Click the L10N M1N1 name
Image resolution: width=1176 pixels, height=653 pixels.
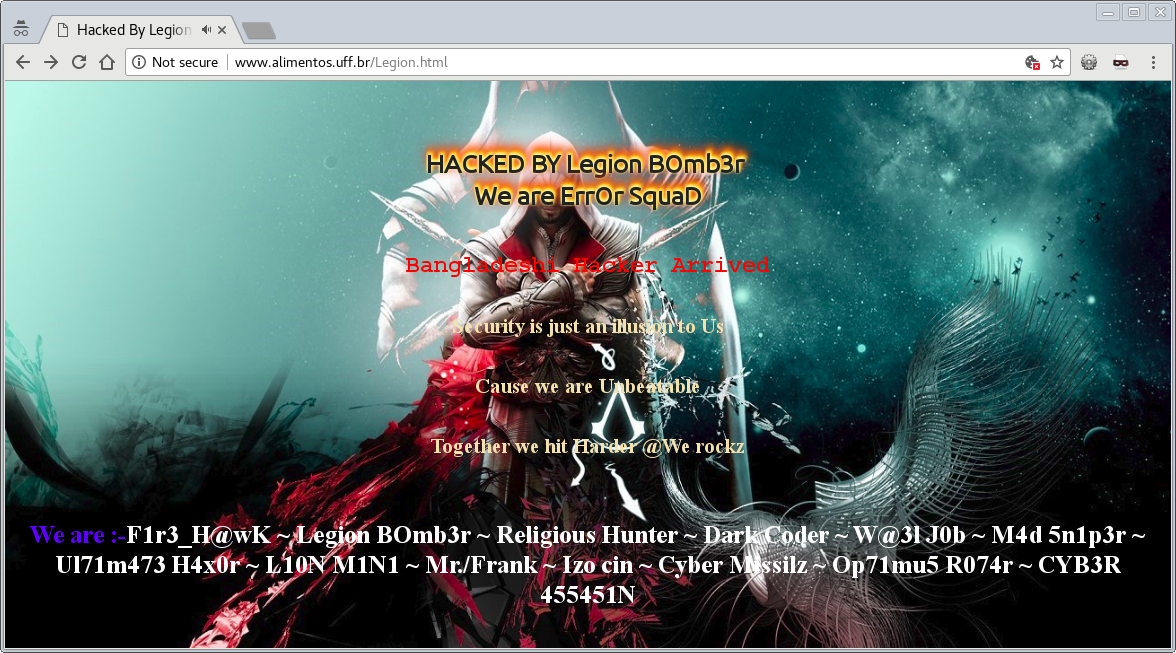click(x=332, y=565)
